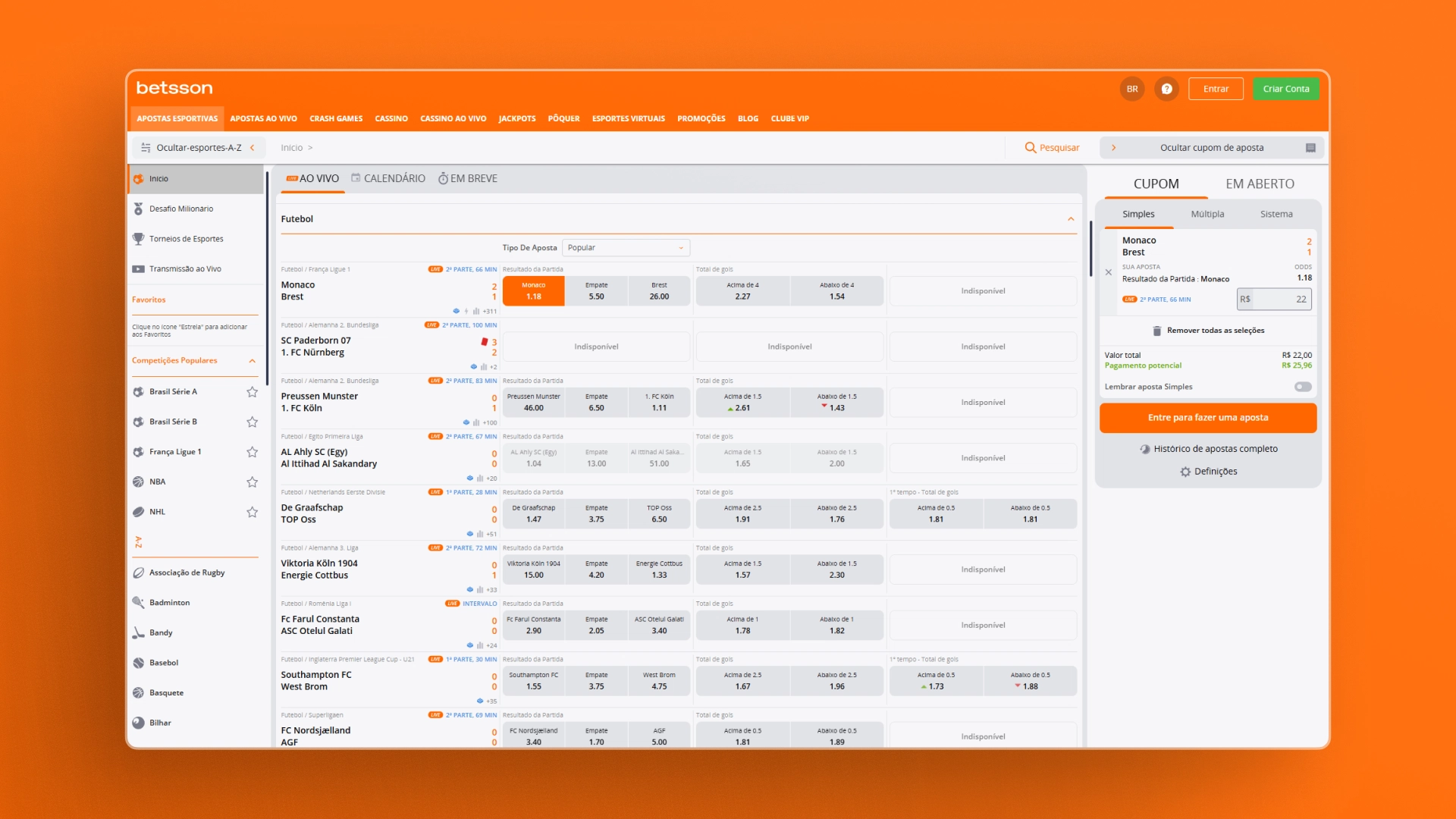
Task: Expand +311 markets for Monaco Brest
Action: [490, 311]
